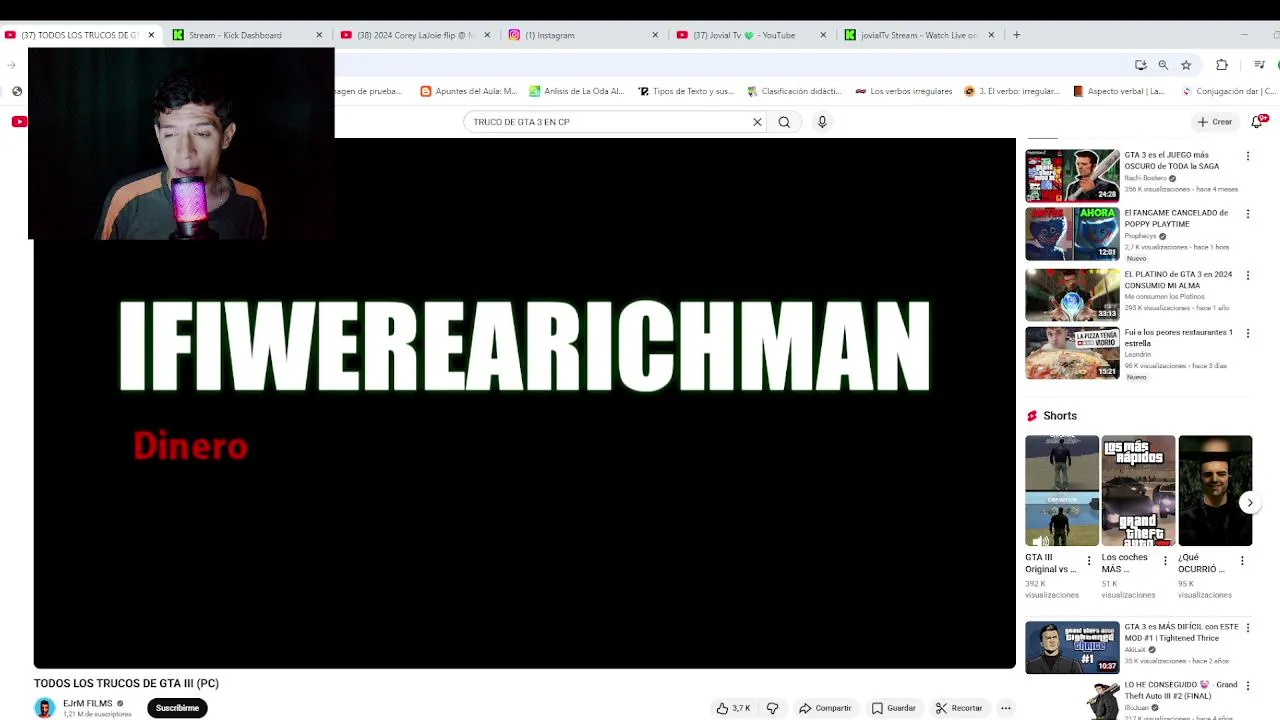Click the Bachi Bostero channel name
1280x720 pixels.
click(1146, 178)
